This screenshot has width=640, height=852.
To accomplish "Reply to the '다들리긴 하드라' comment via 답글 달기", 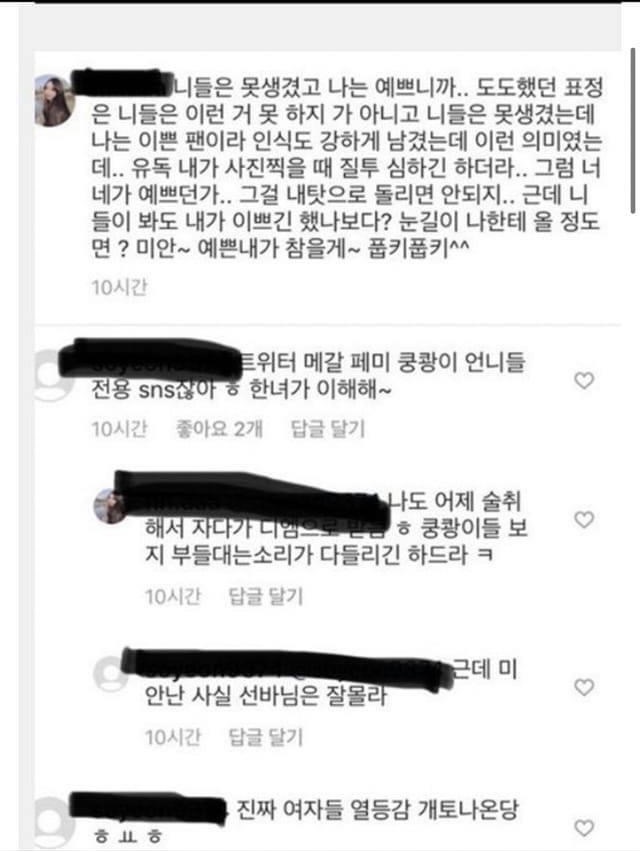I will [265, 597].
